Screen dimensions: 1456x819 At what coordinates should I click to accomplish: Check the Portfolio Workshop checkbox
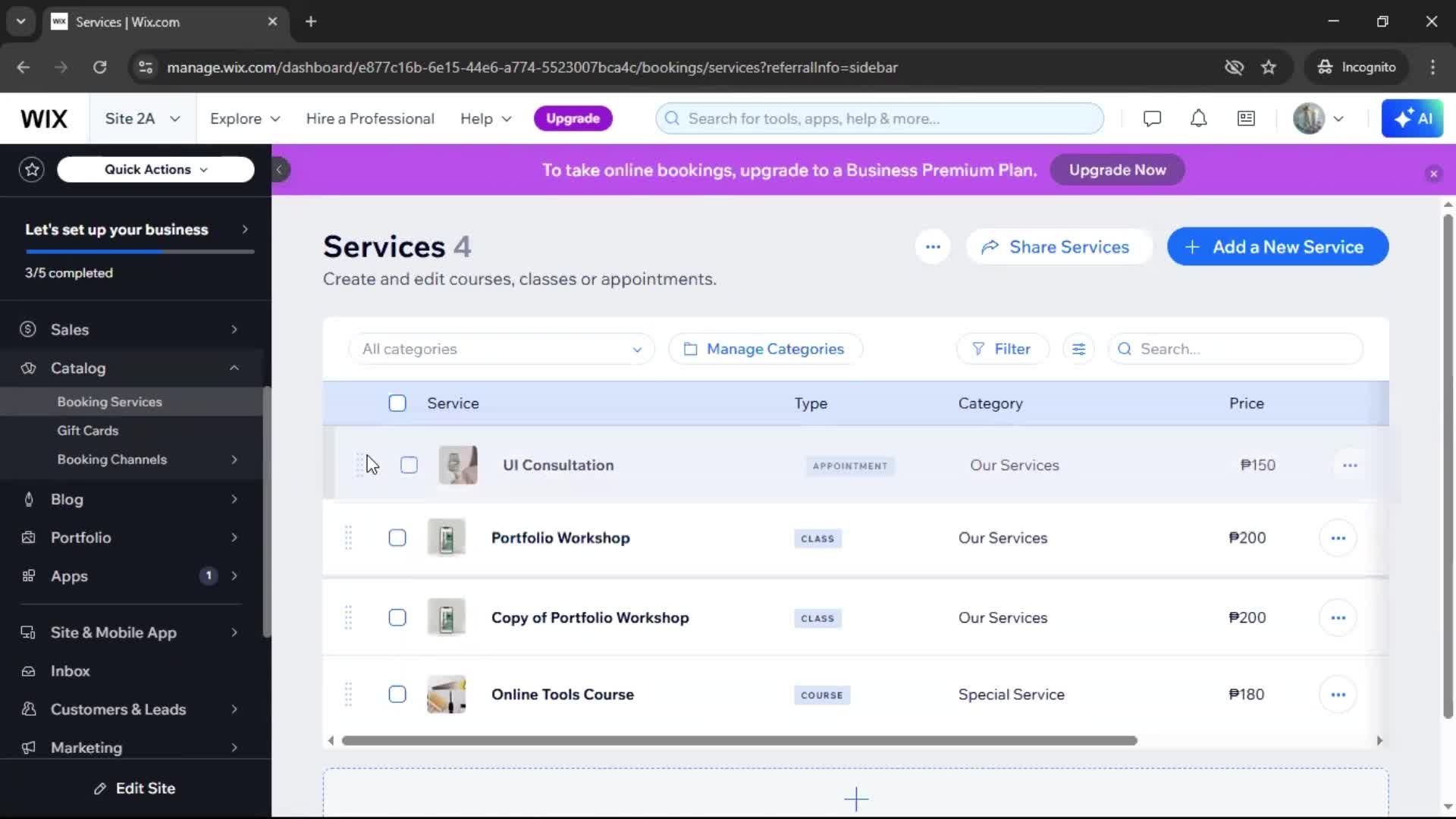[397, 538]
